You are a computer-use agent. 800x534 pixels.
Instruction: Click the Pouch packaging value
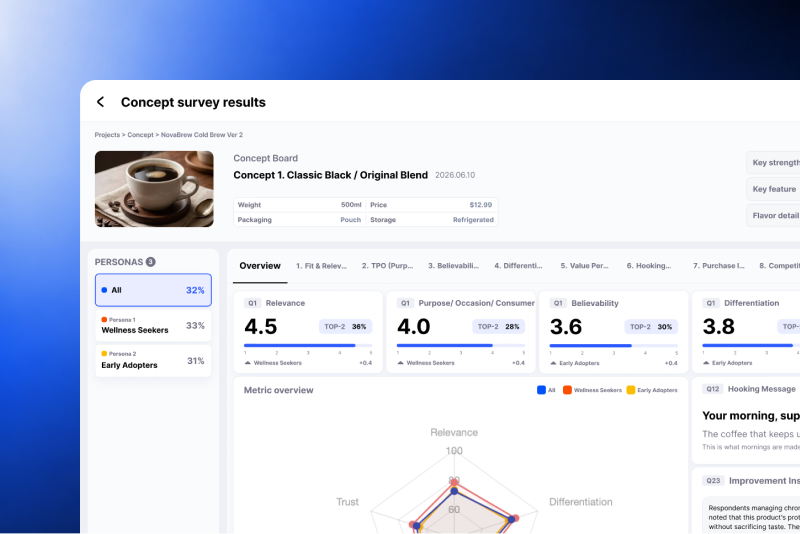pyautogui.click(x=351, y=220)
